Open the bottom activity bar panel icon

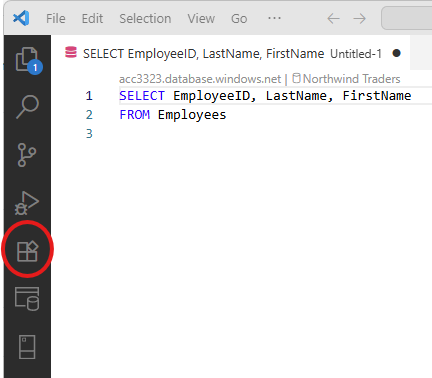(27, 347)
